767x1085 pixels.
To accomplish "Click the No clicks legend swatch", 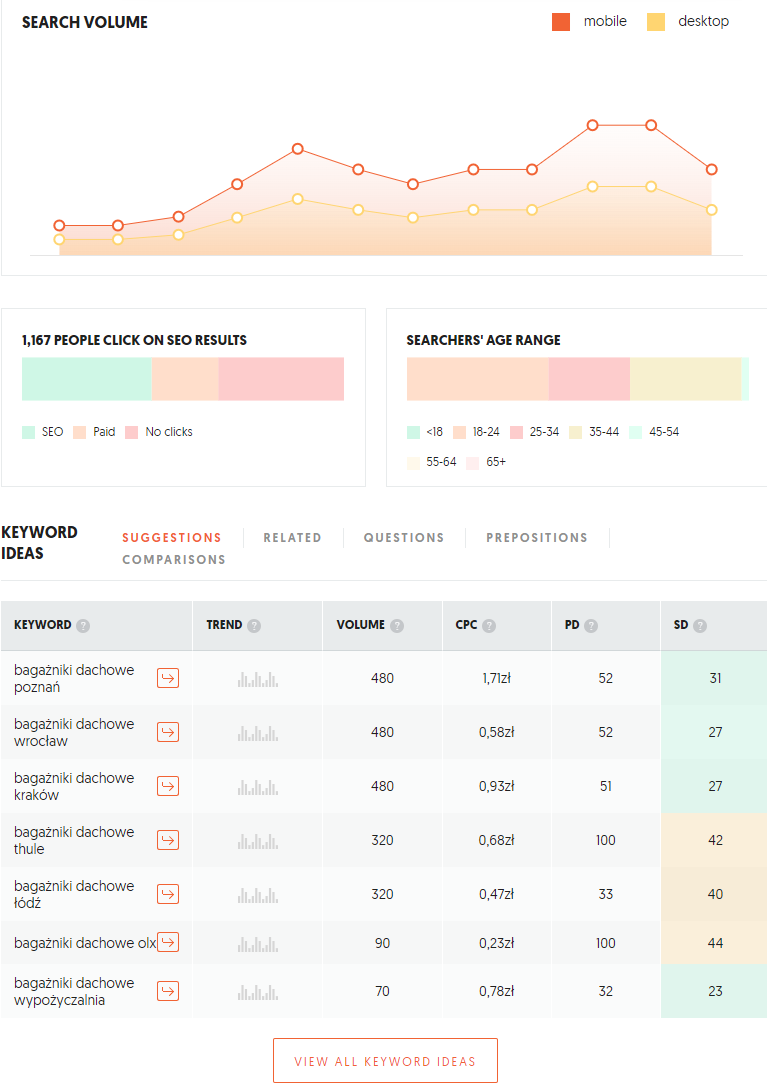I will click(x=132, y=432).
